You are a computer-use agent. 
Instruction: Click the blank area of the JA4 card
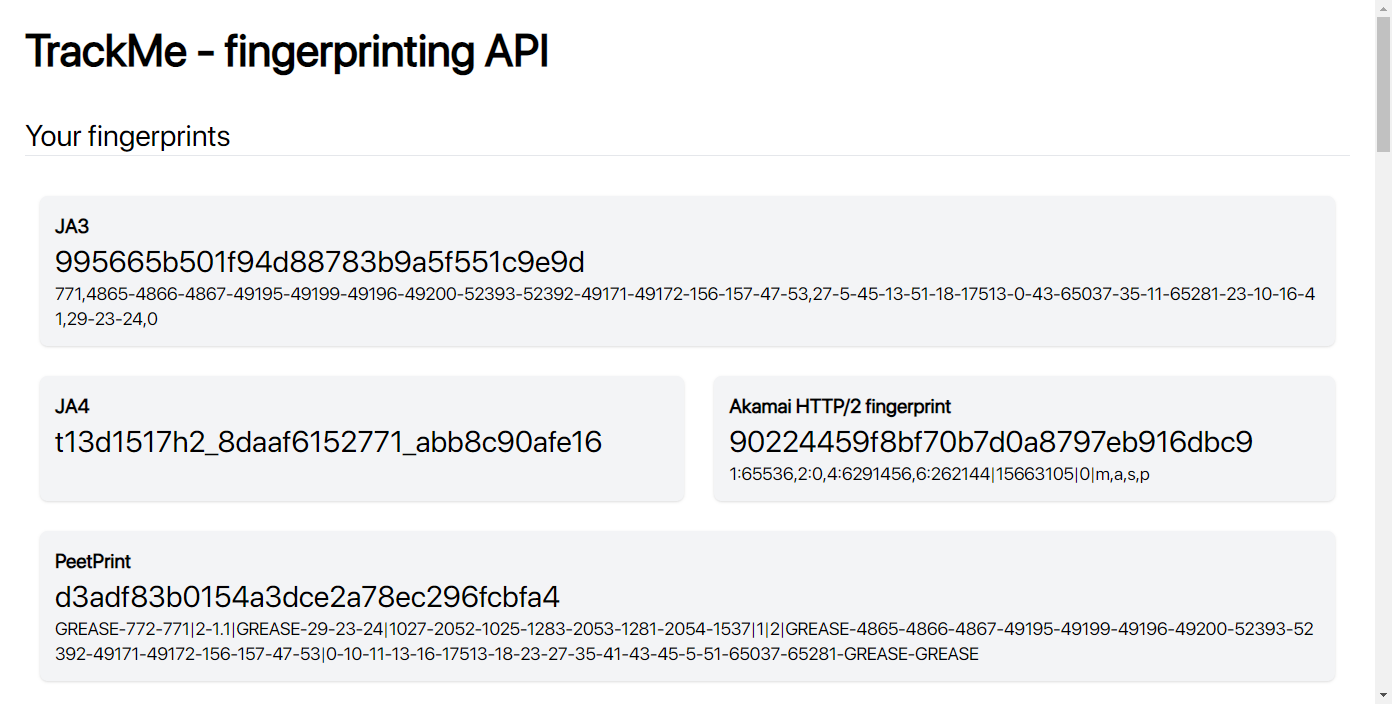pos(362,478)
